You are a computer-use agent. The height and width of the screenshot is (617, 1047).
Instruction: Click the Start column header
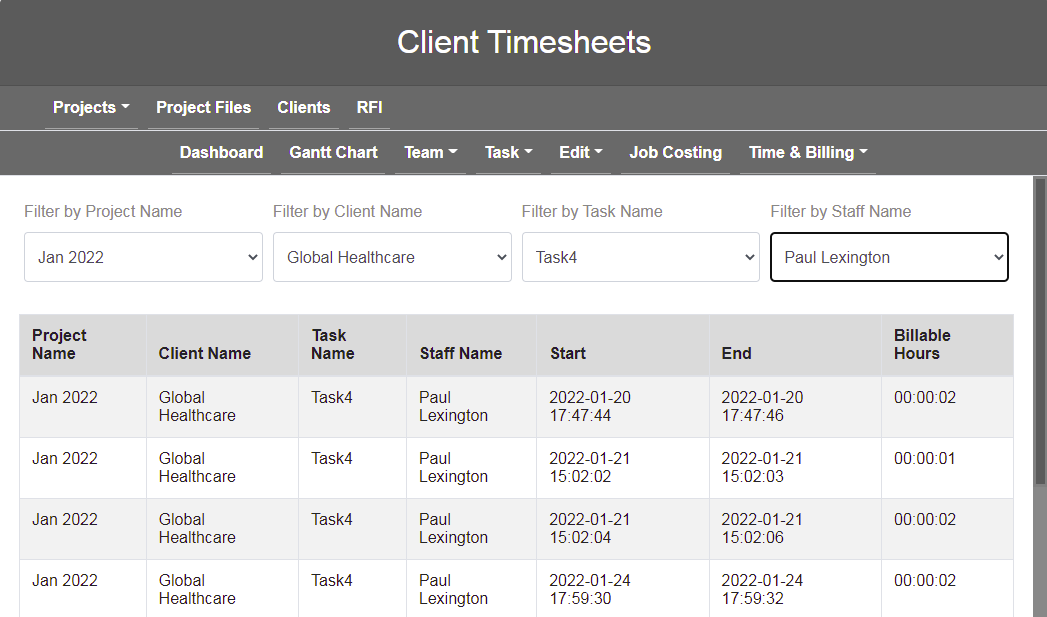click(568, 354)
